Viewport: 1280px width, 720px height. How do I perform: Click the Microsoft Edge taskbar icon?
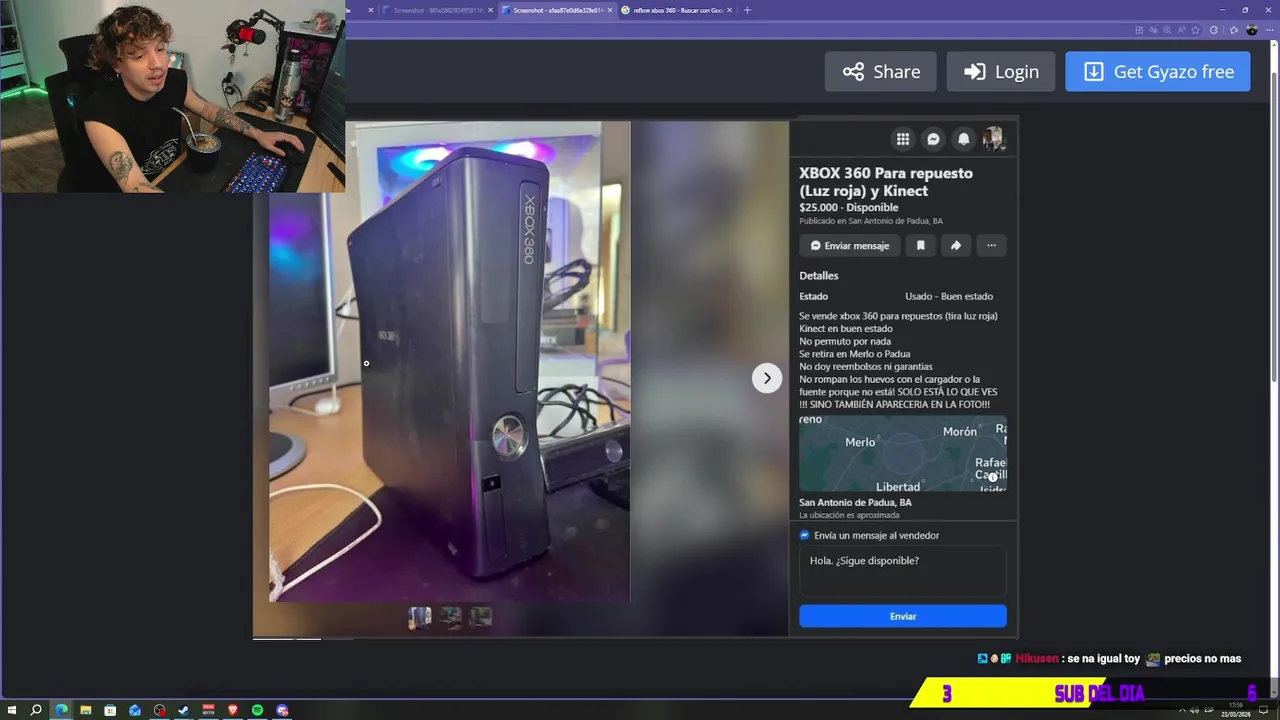[61, 710]
